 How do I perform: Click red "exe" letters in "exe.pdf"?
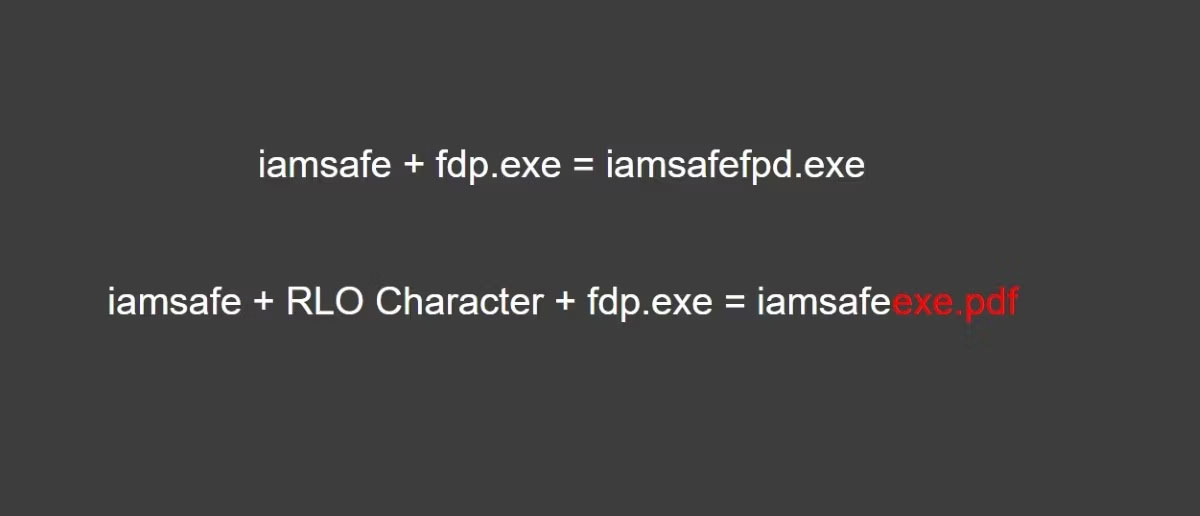pyautogui.click(x=918, y=302)
